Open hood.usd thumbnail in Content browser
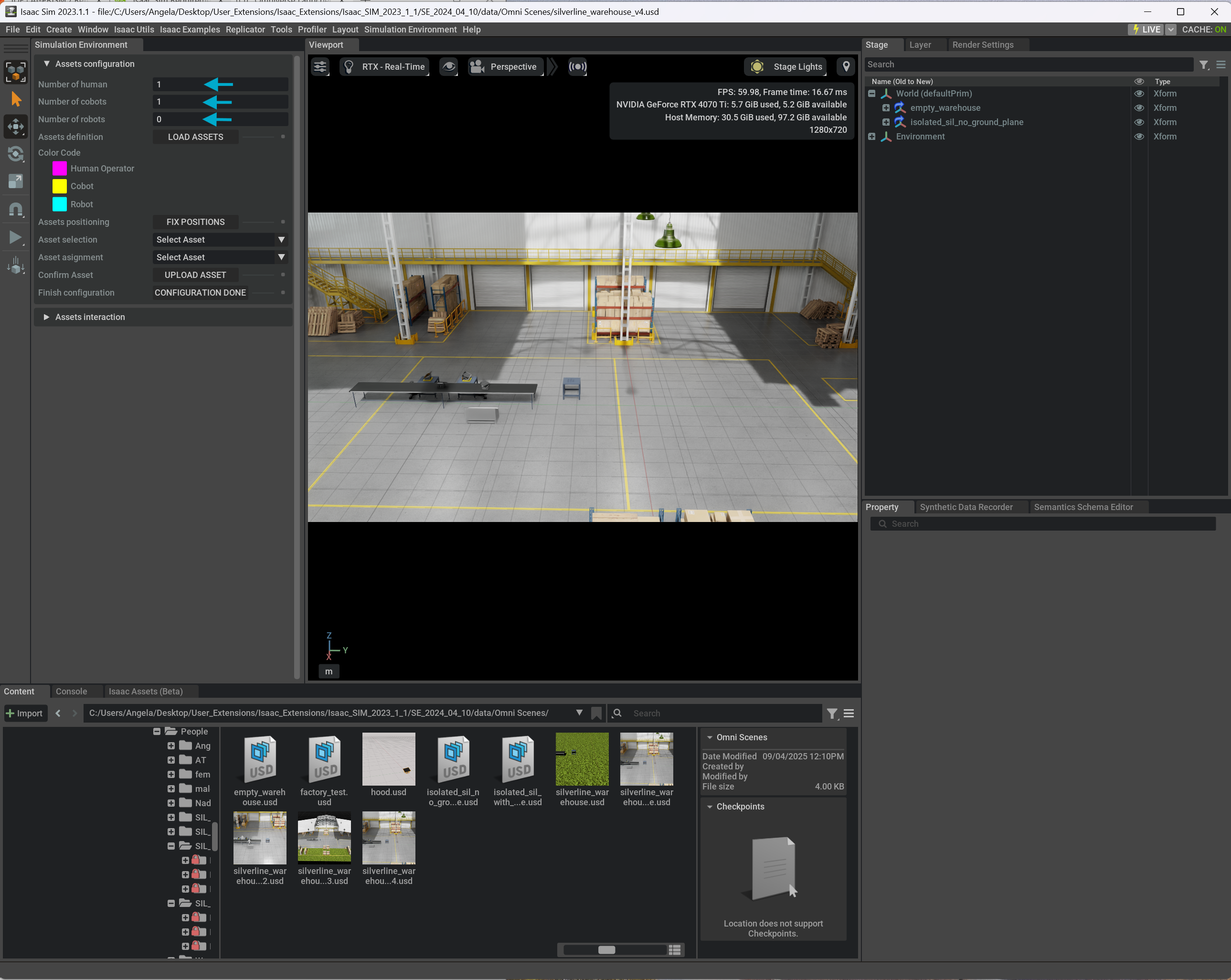Screen dimensions: 1231x980 (388, 759)
